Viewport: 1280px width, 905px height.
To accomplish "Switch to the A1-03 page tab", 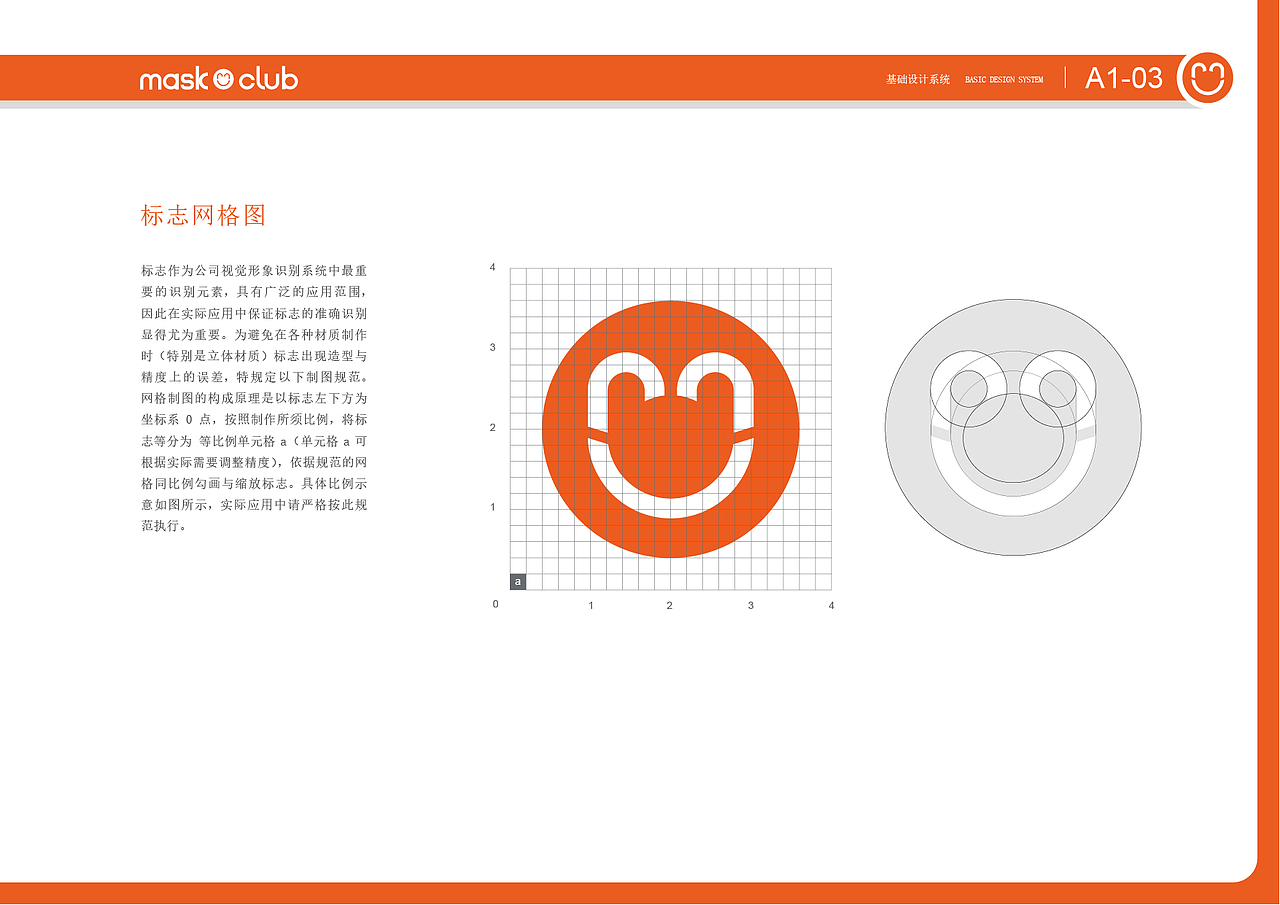I will coord(1124,76).
